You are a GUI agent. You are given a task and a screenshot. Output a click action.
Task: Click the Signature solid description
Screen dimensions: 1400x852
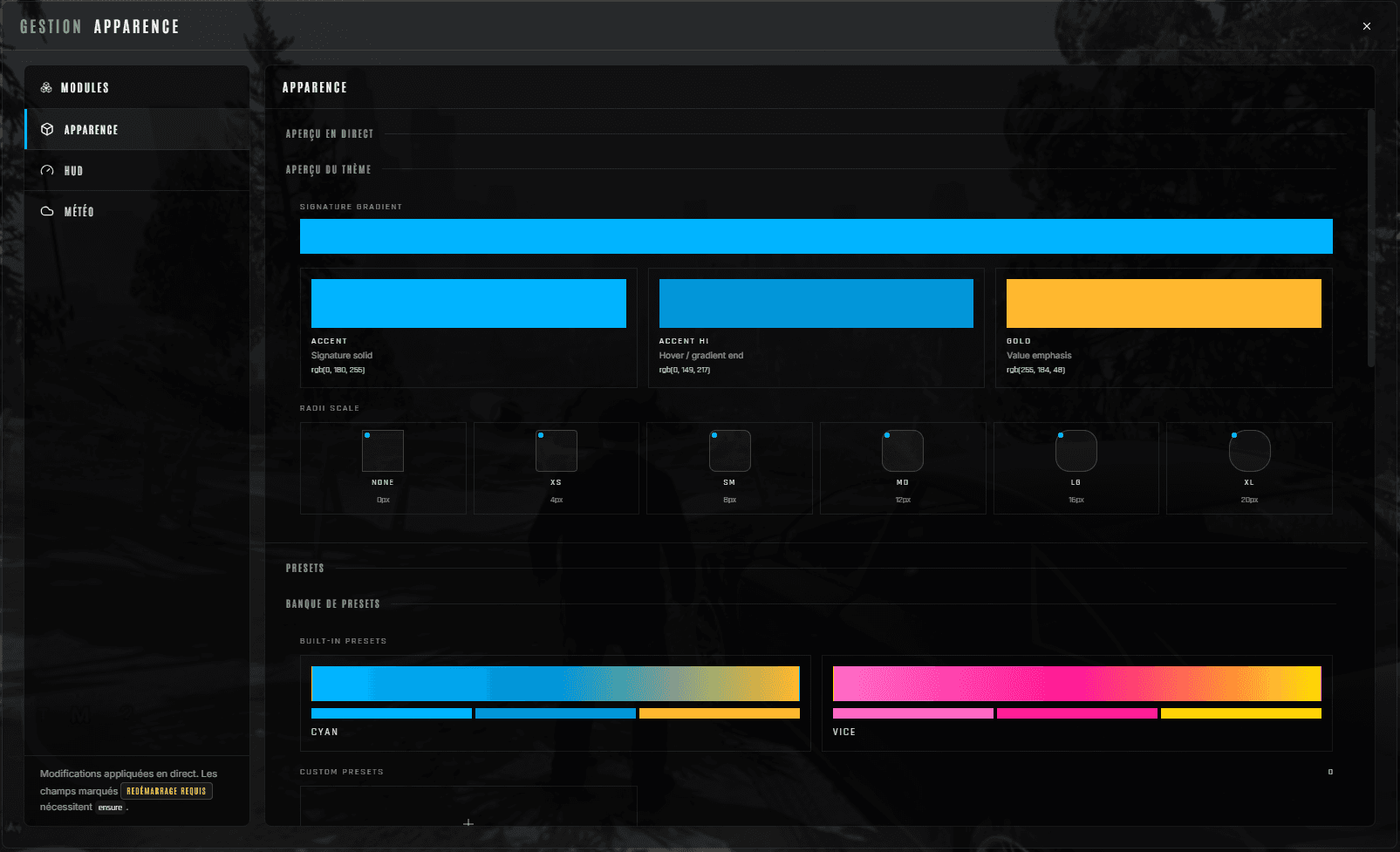pyautogui.click(x=342, y=356)
